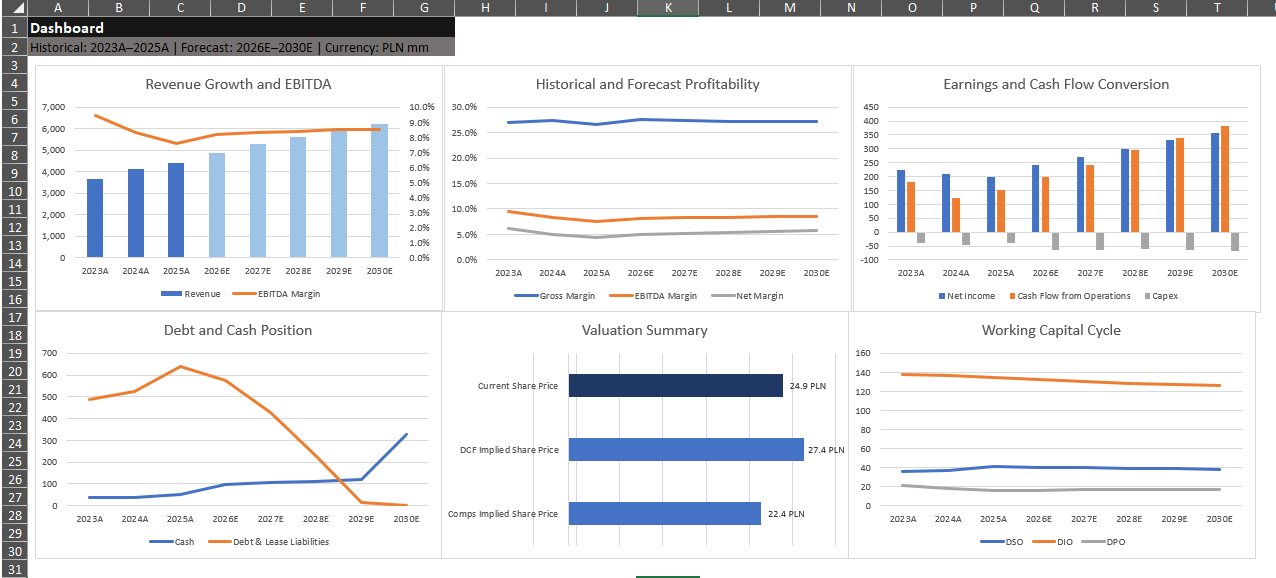The image size is (1276, 578).
Task: Click the 700 axis label in Debt chart
Action: (49, 353)
